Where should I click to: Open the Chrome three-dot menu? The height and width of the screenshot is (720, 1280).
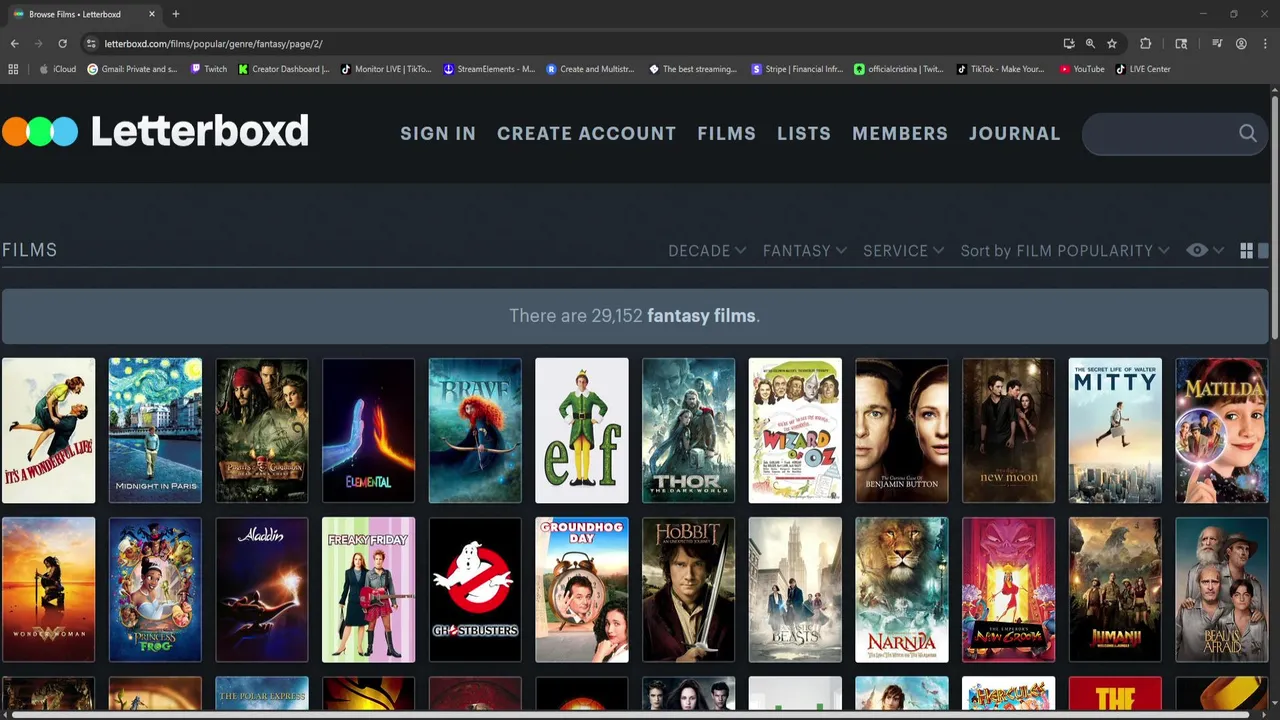[1265, 44]
